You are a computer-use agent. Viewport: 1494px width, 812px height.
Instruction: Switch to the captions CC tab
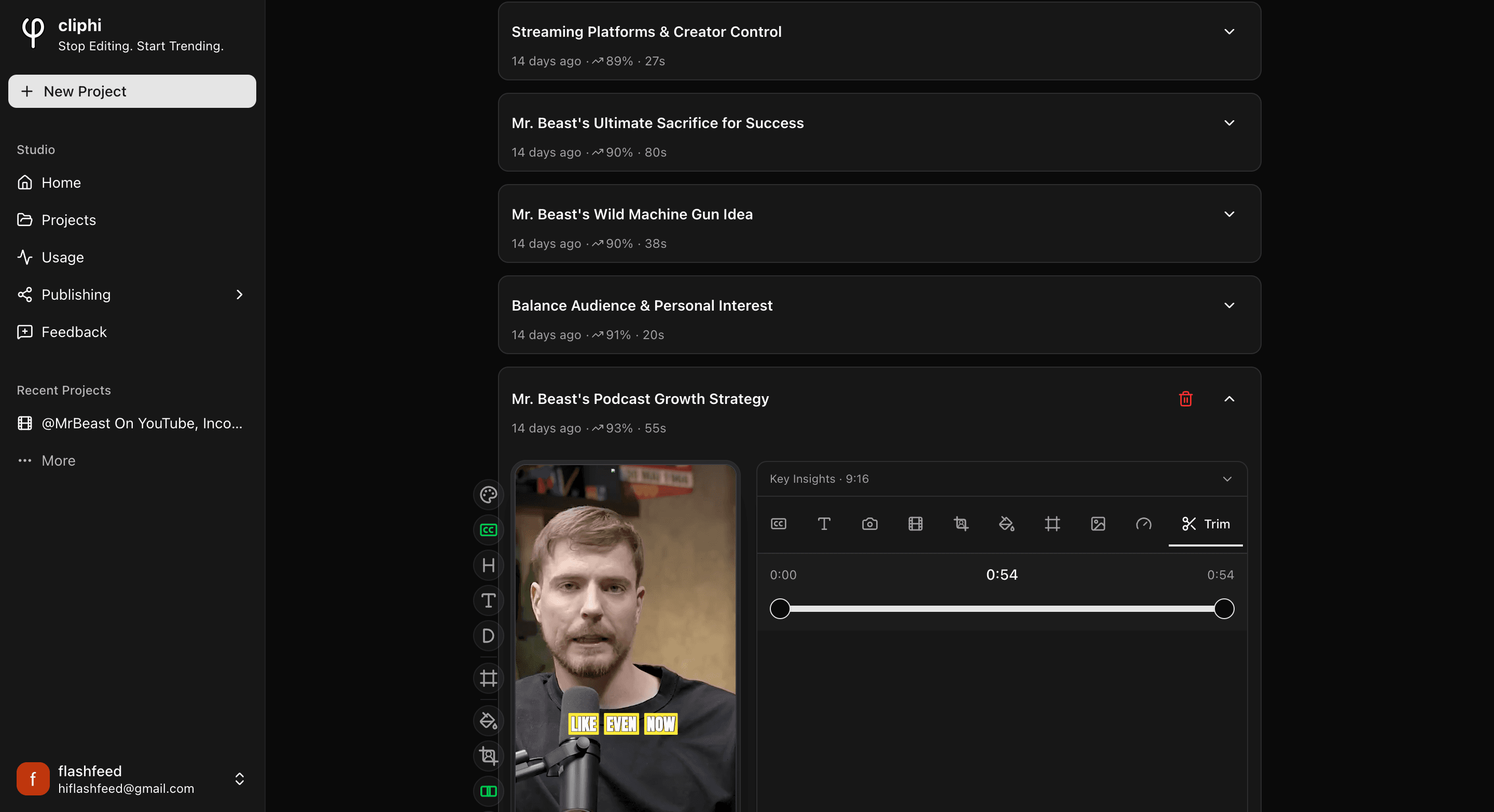pos(778,524)
